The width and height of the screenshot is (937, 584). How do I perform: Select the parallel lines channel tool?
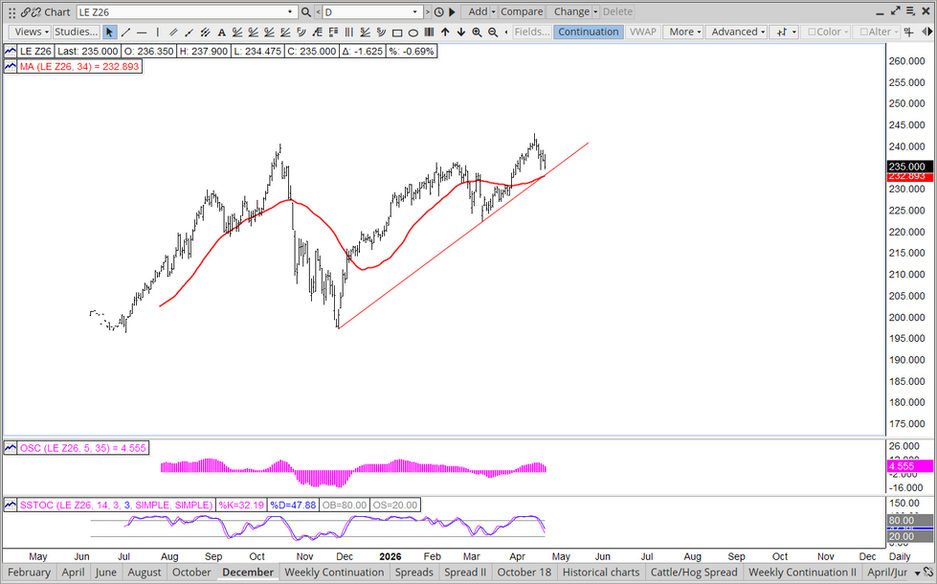pos(173,32)
